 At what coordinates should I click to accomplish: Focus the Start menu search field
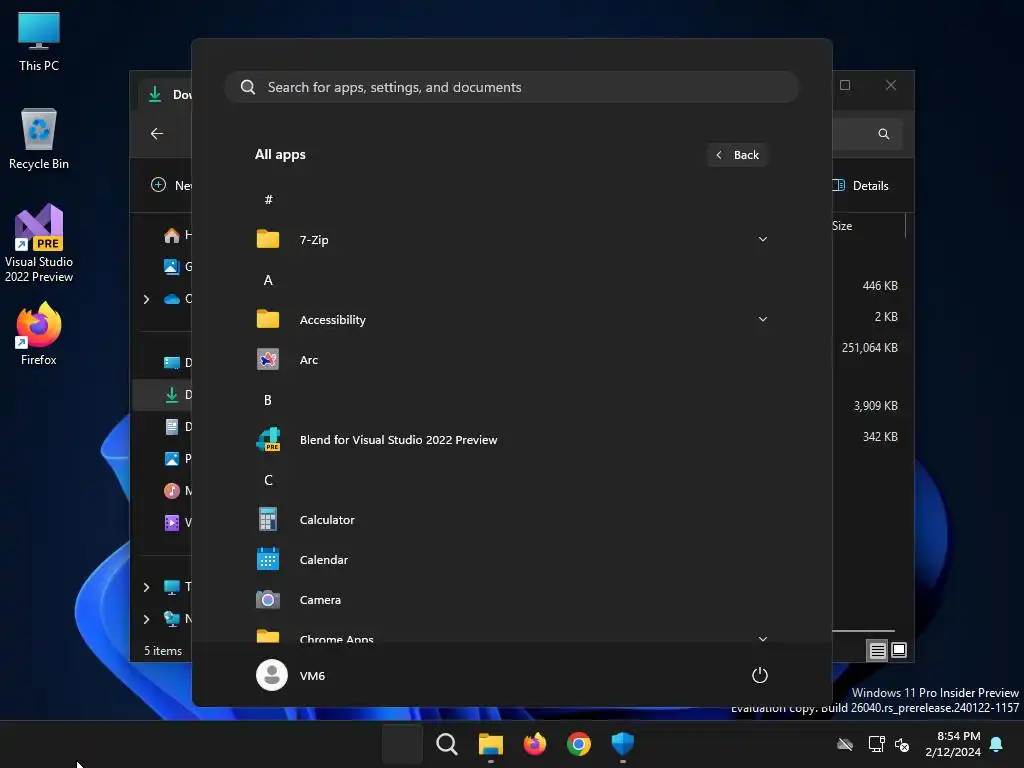pyautogui.click(x=511, y=87)
